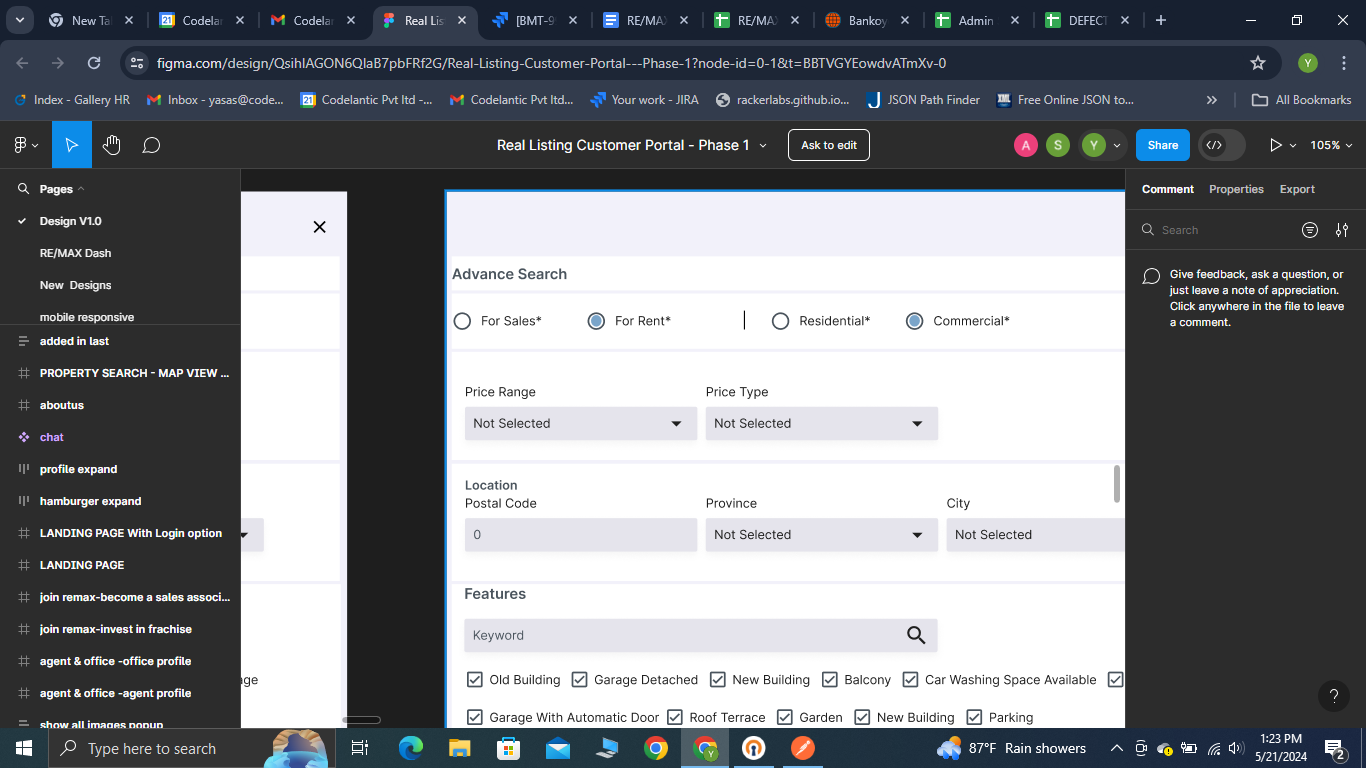Open Windows Start menu
Screen dimensions: 1366x768
click(x=23, y=748)
